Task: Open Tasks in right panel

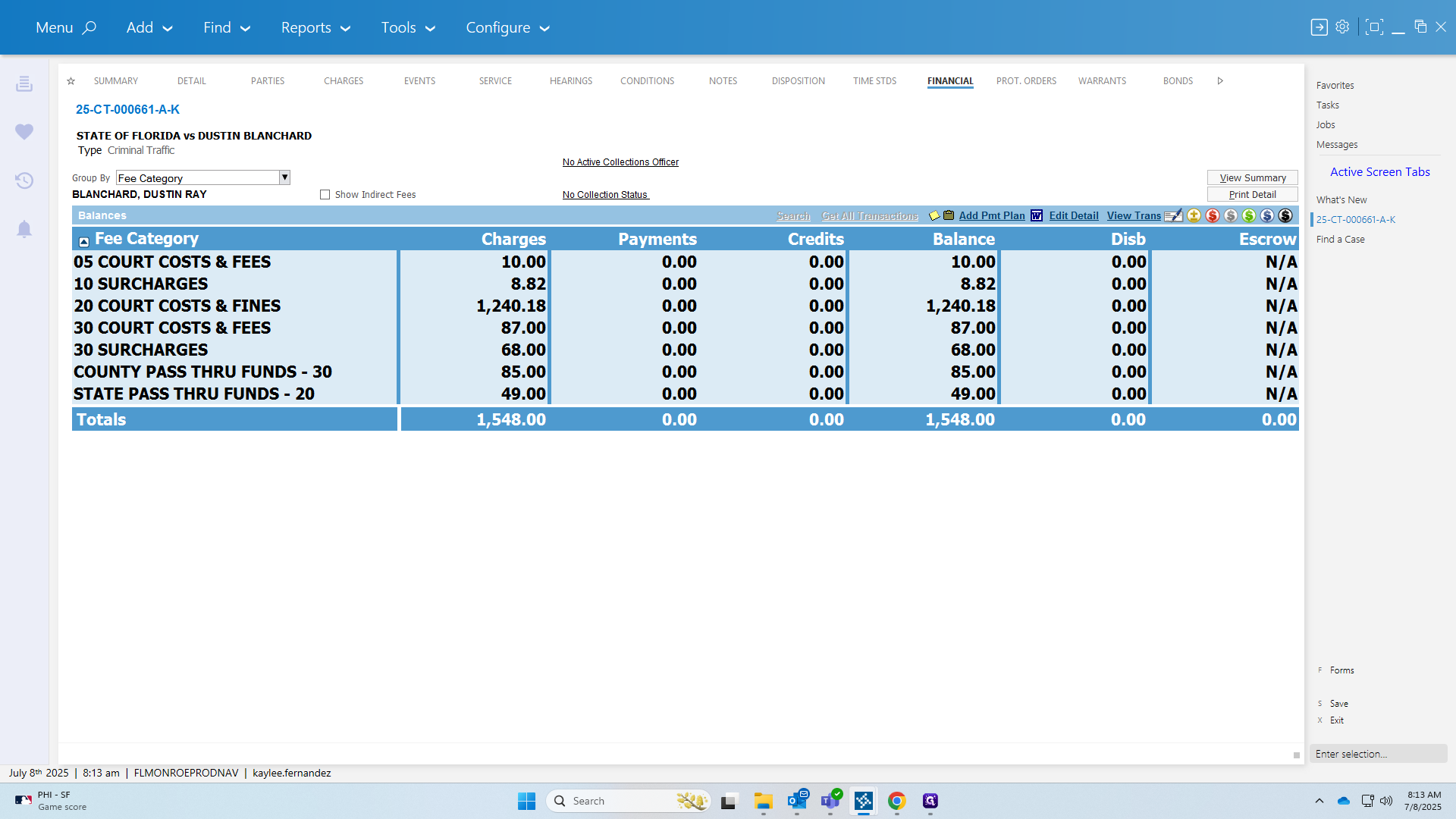Action: pyautogui.click(x=1327, y=105)
